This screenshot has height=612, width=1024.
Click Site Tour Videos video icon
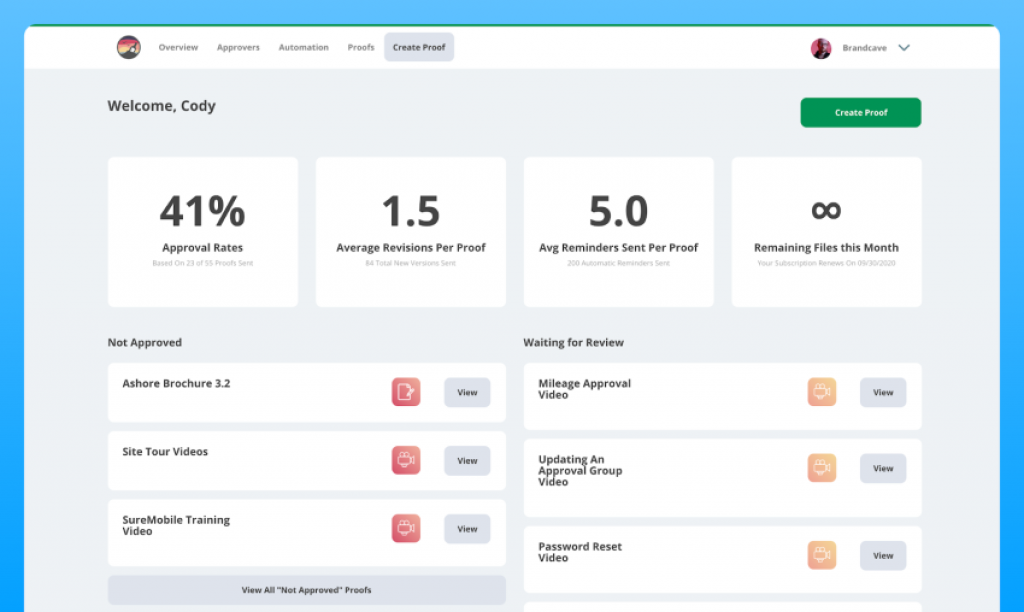(x=406, y=460)
